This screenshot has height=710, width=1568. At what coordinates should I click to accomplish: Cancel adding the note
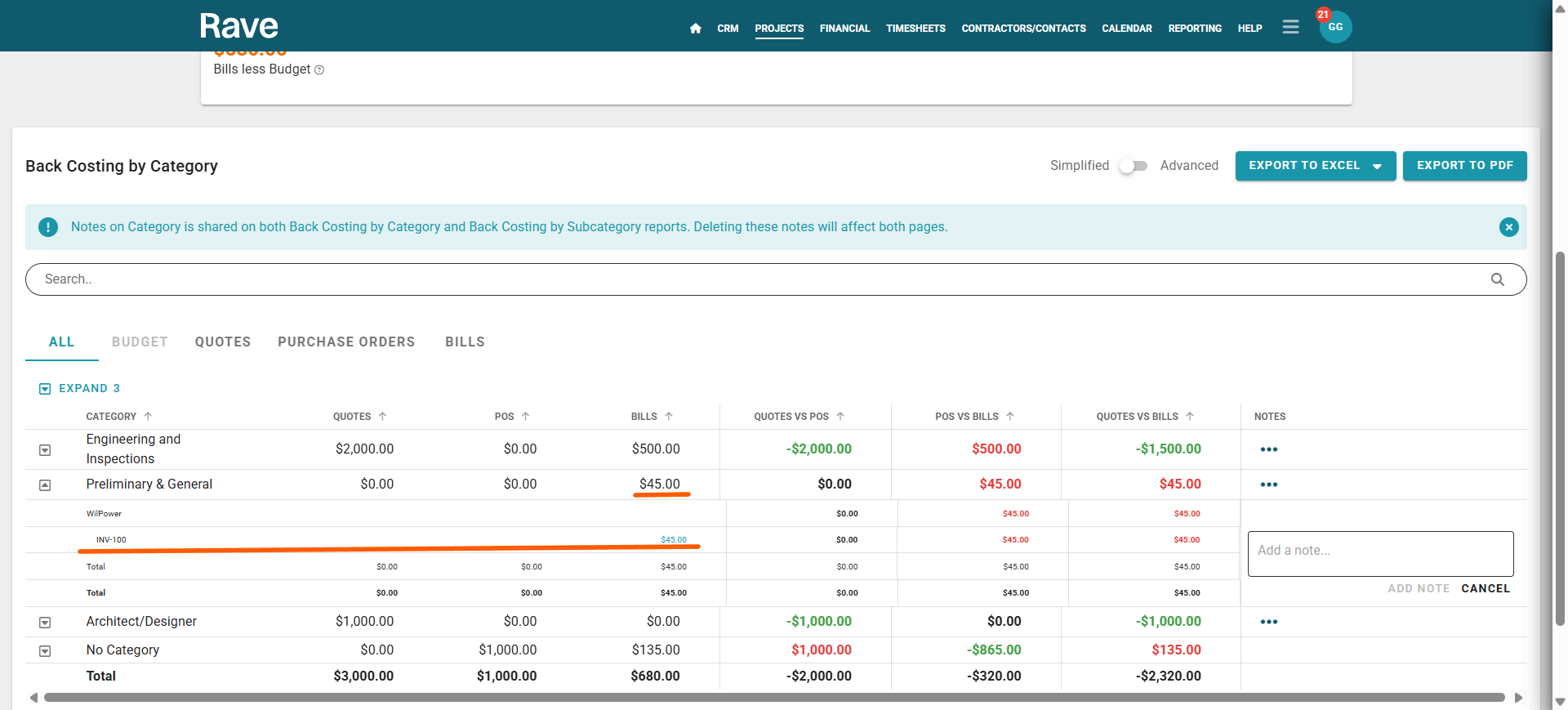[1485, 588]
